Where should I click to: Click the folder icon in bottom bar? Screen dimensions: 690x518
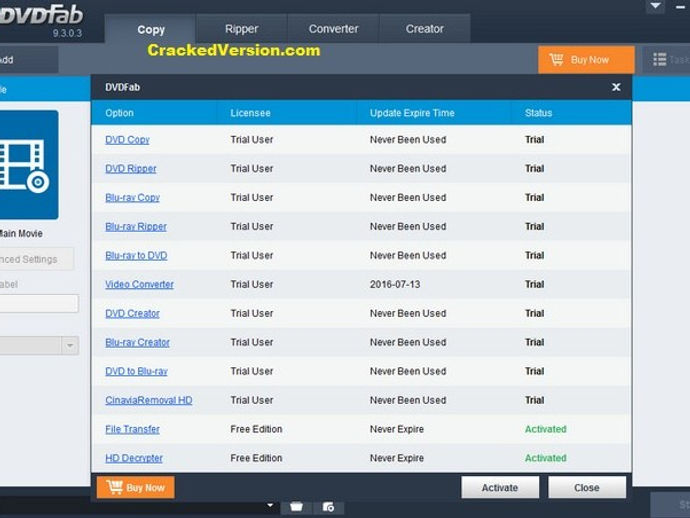(x=296, y=507)
